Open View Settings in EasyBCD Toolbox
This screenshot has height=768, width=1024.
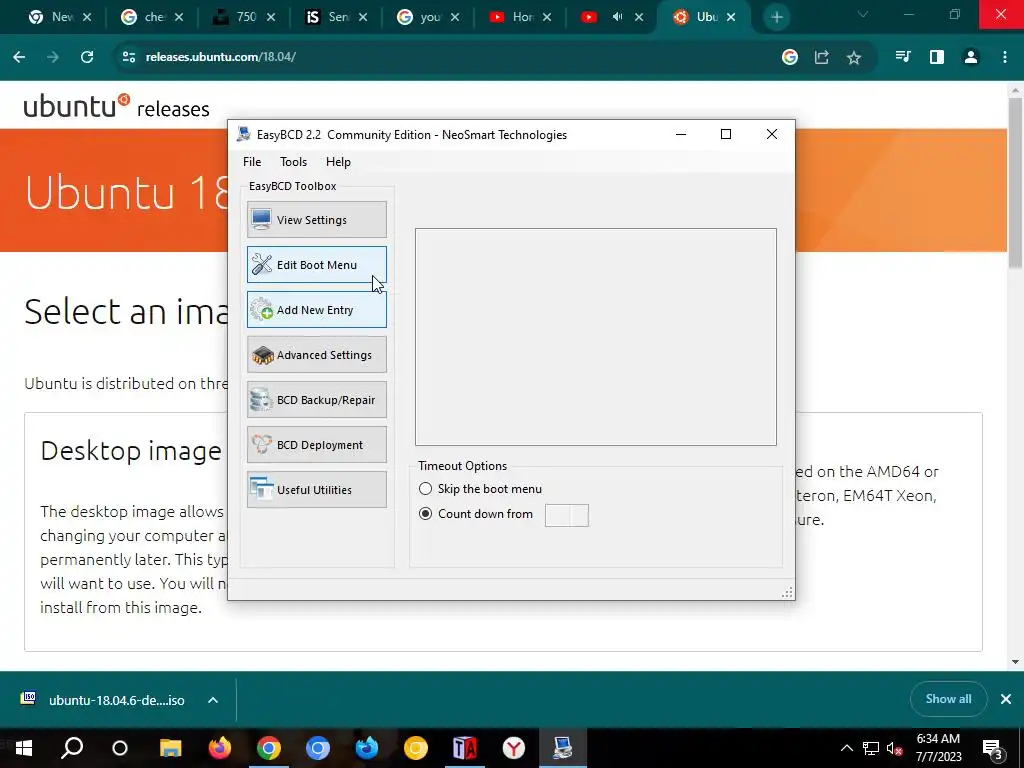tap(317, 219)
